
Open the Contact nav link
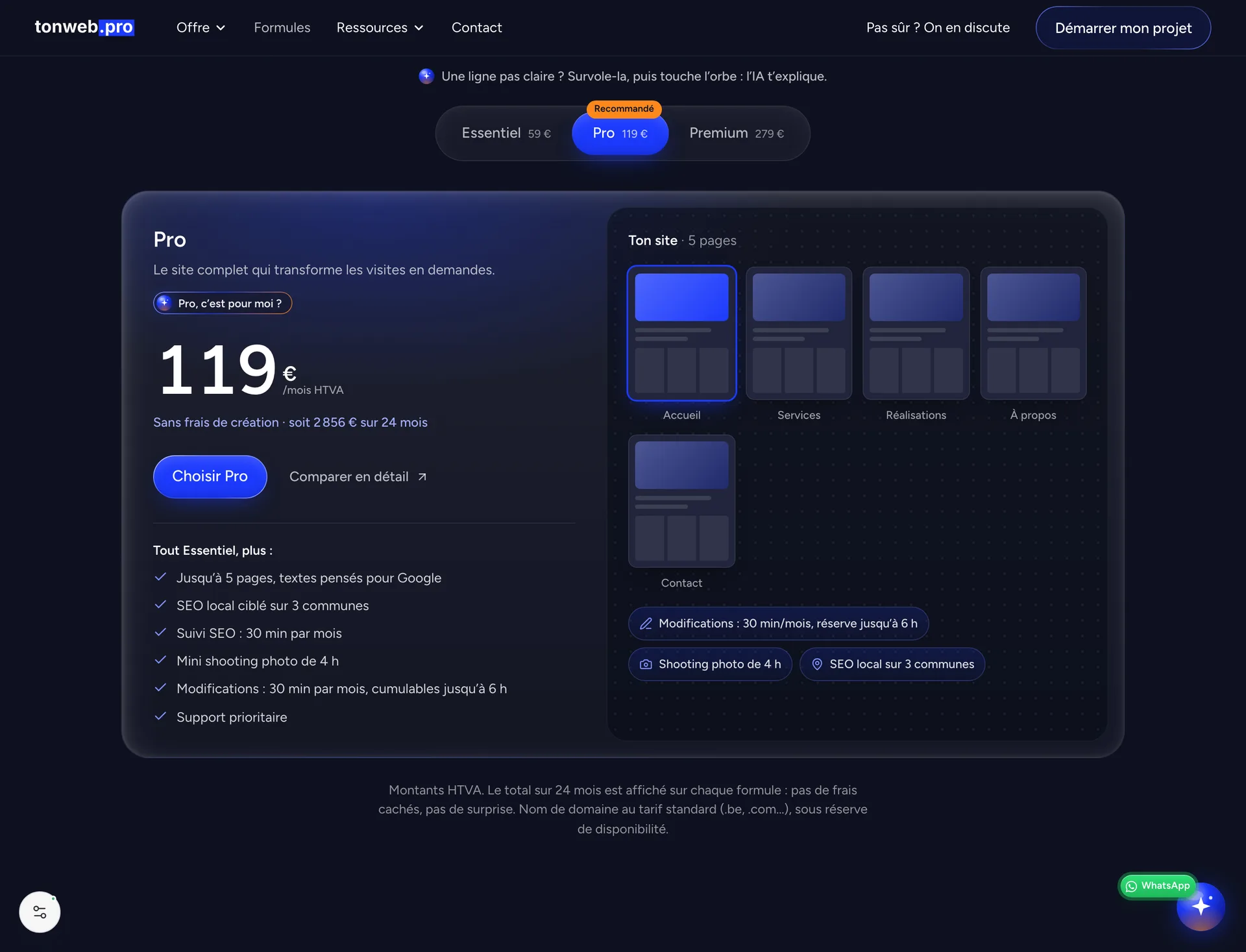click(x=476, y=27)
